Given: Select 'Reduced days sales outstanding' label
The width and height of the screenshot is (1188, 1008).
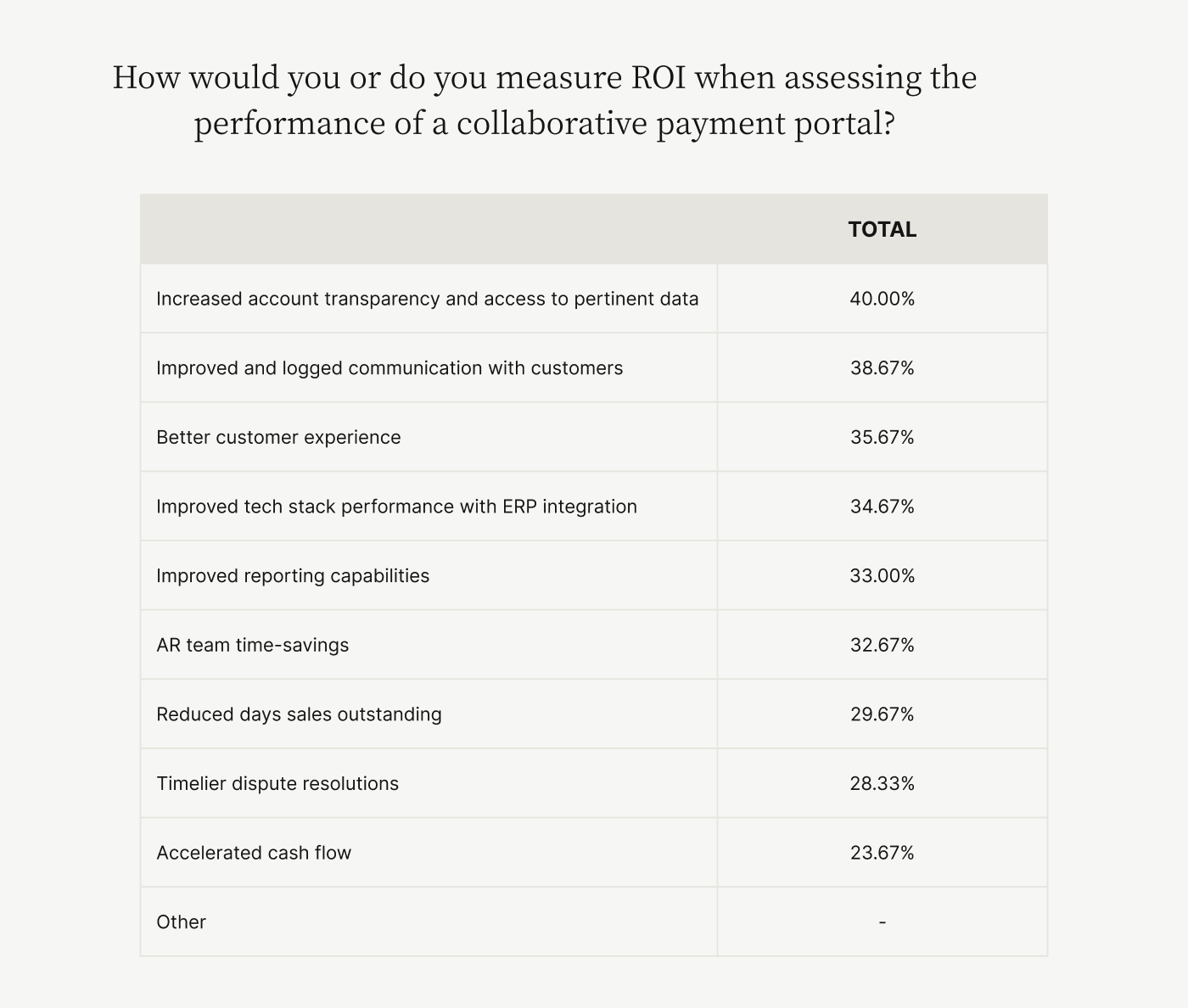Looking at the screenshot, I should [x=299, y=714].
